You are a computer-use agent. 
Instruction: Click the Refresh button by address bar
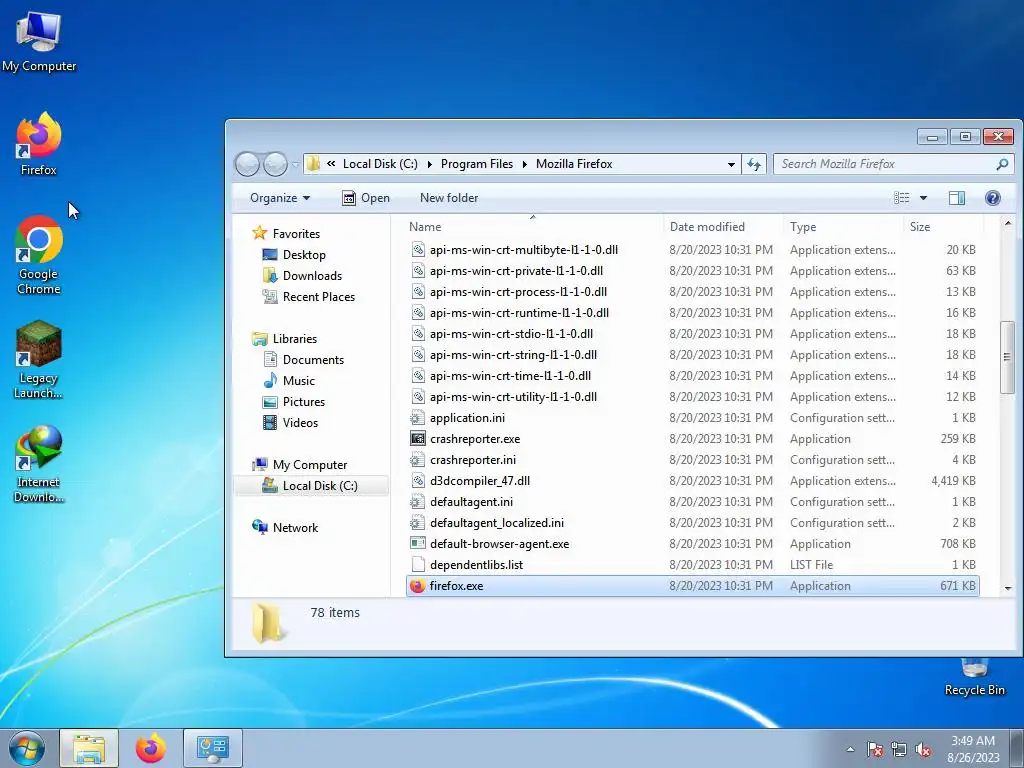(x=754, y=164)
